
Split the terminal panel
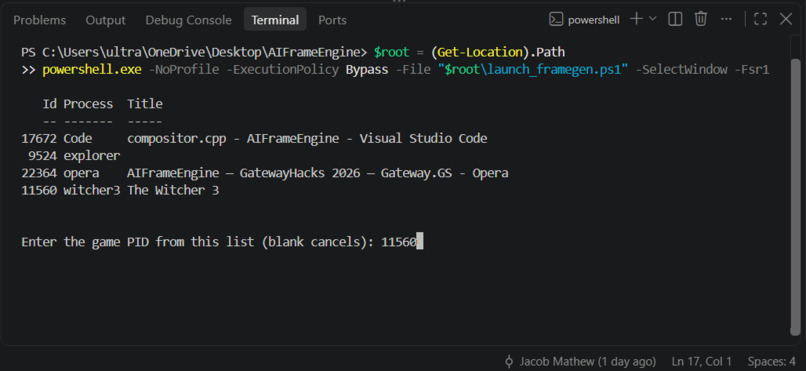pyautogui.click(x=675, y=20)
